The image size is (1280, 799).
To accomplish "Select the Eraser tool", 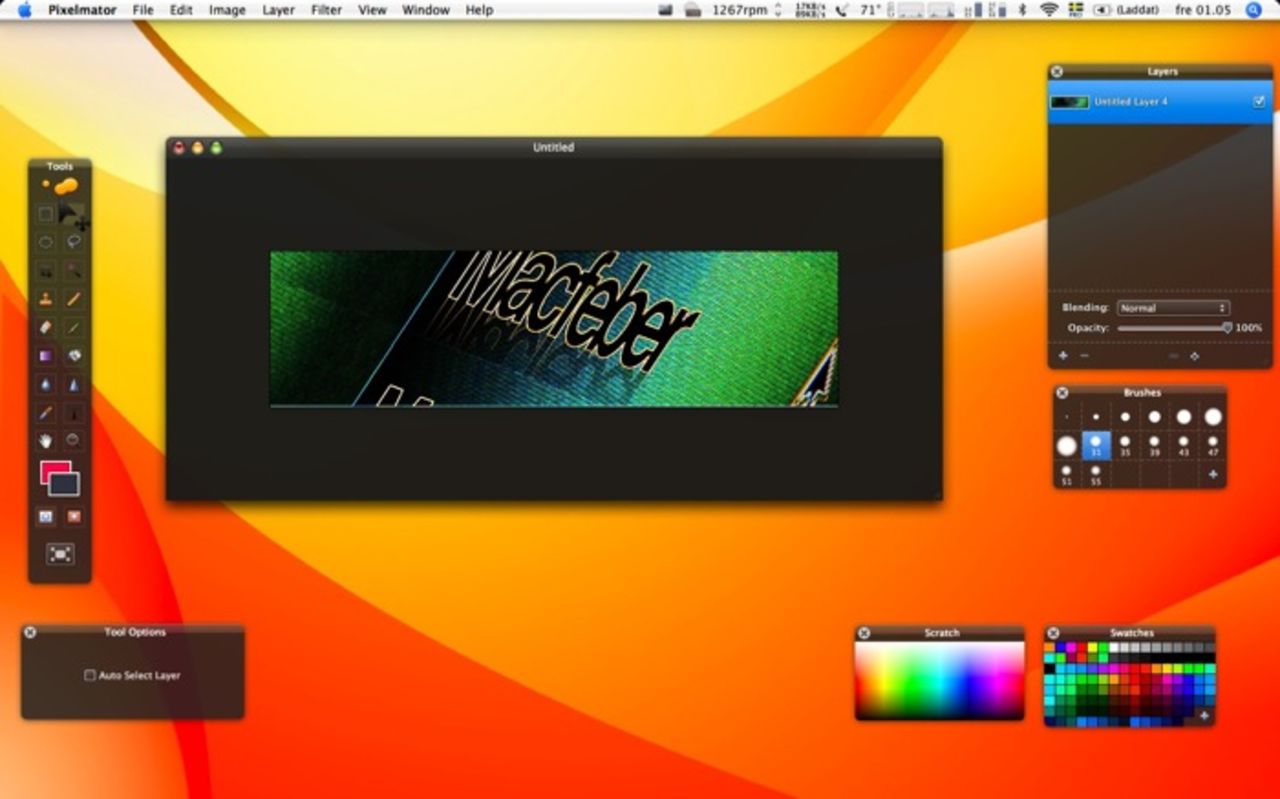I will tap(45, 326).
